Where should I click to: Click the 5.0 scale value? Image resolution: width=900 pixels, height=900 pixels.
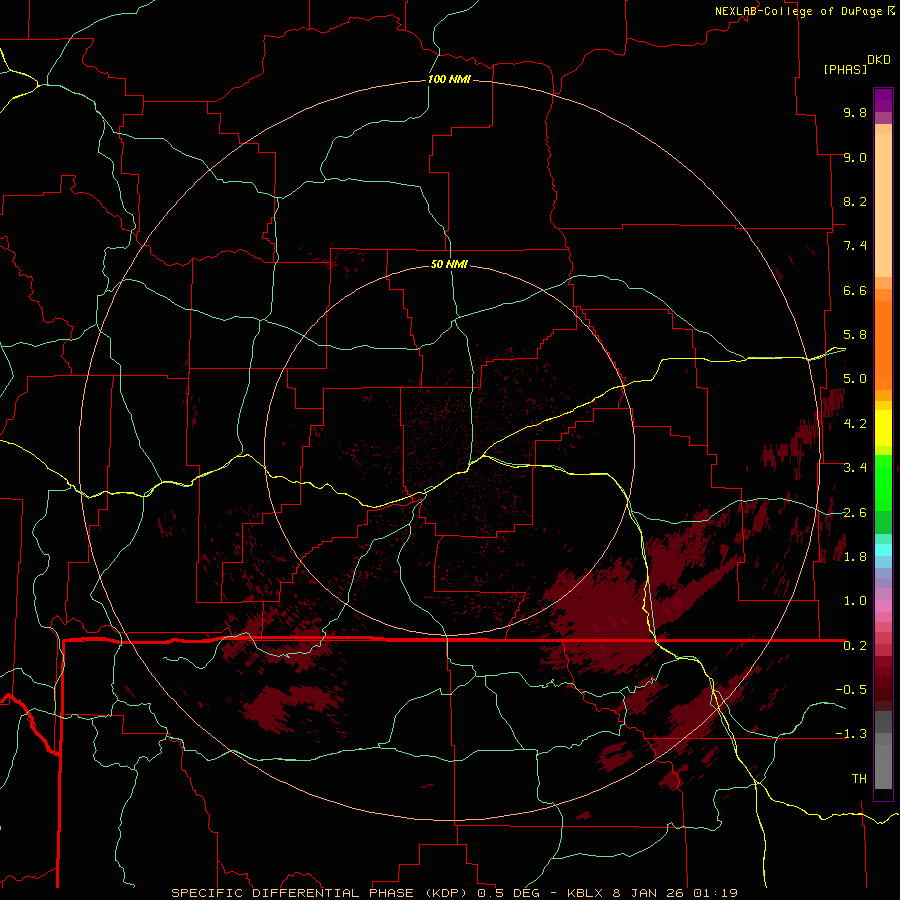pos(855,379)
